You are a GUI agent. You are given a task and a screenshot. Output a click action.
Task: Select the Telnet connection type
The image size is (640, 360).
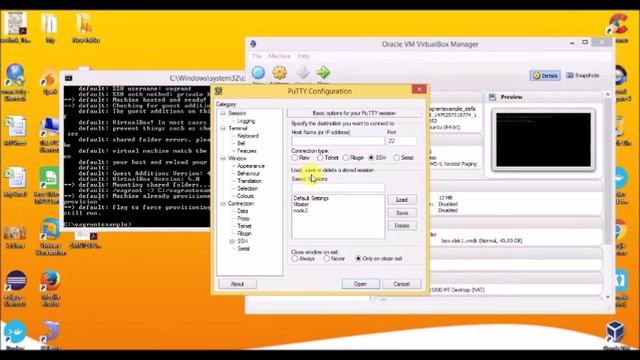pos(320,158)
